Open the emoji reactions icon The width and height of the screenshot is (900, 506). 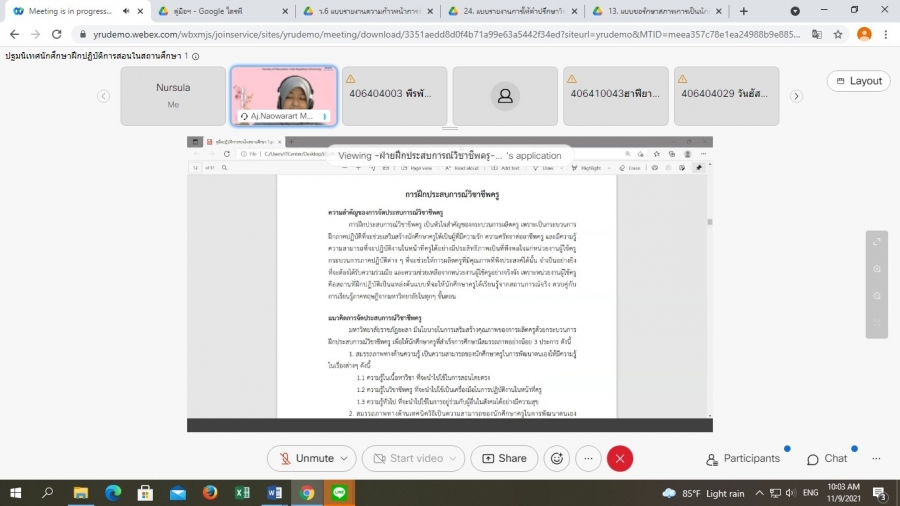(557, 458)
